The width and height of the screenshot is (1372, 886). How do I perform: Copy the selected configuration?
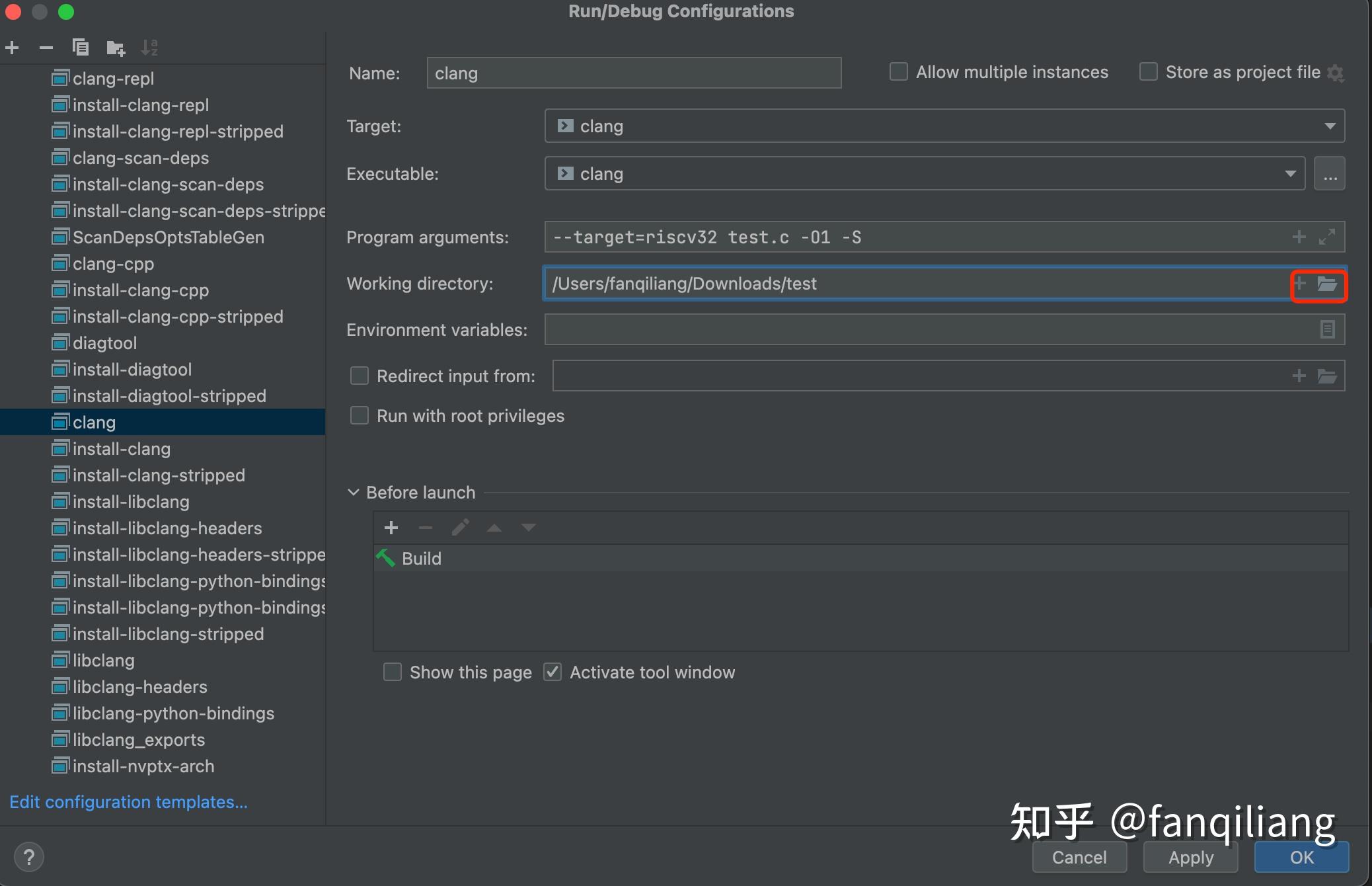[x=81, y=48]
